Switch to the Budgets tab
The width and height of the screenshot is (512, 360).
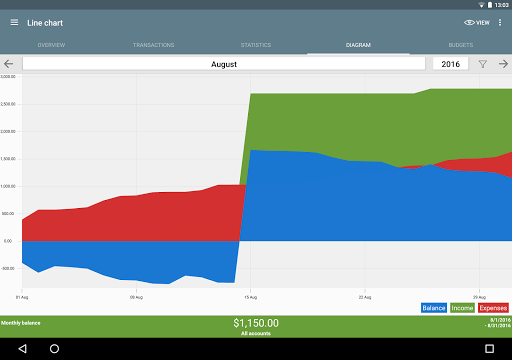tap(461, 45)
